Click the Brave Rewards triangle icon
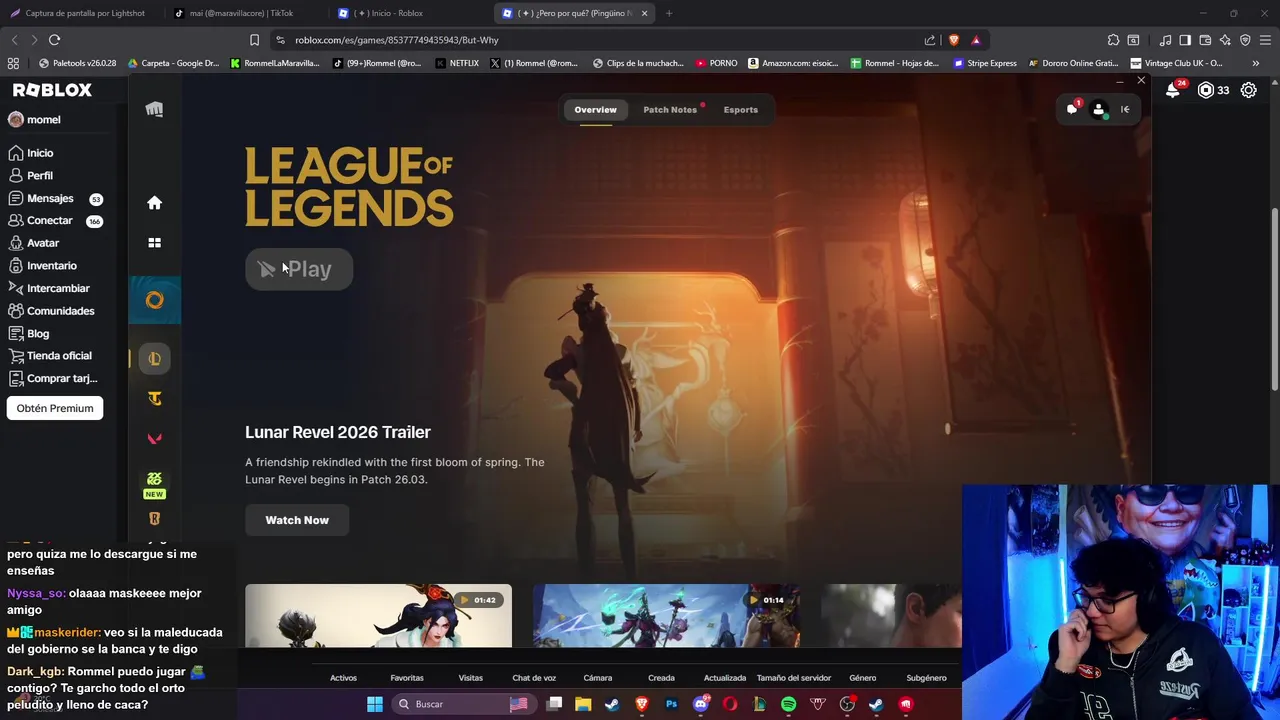 click(976, 40)
